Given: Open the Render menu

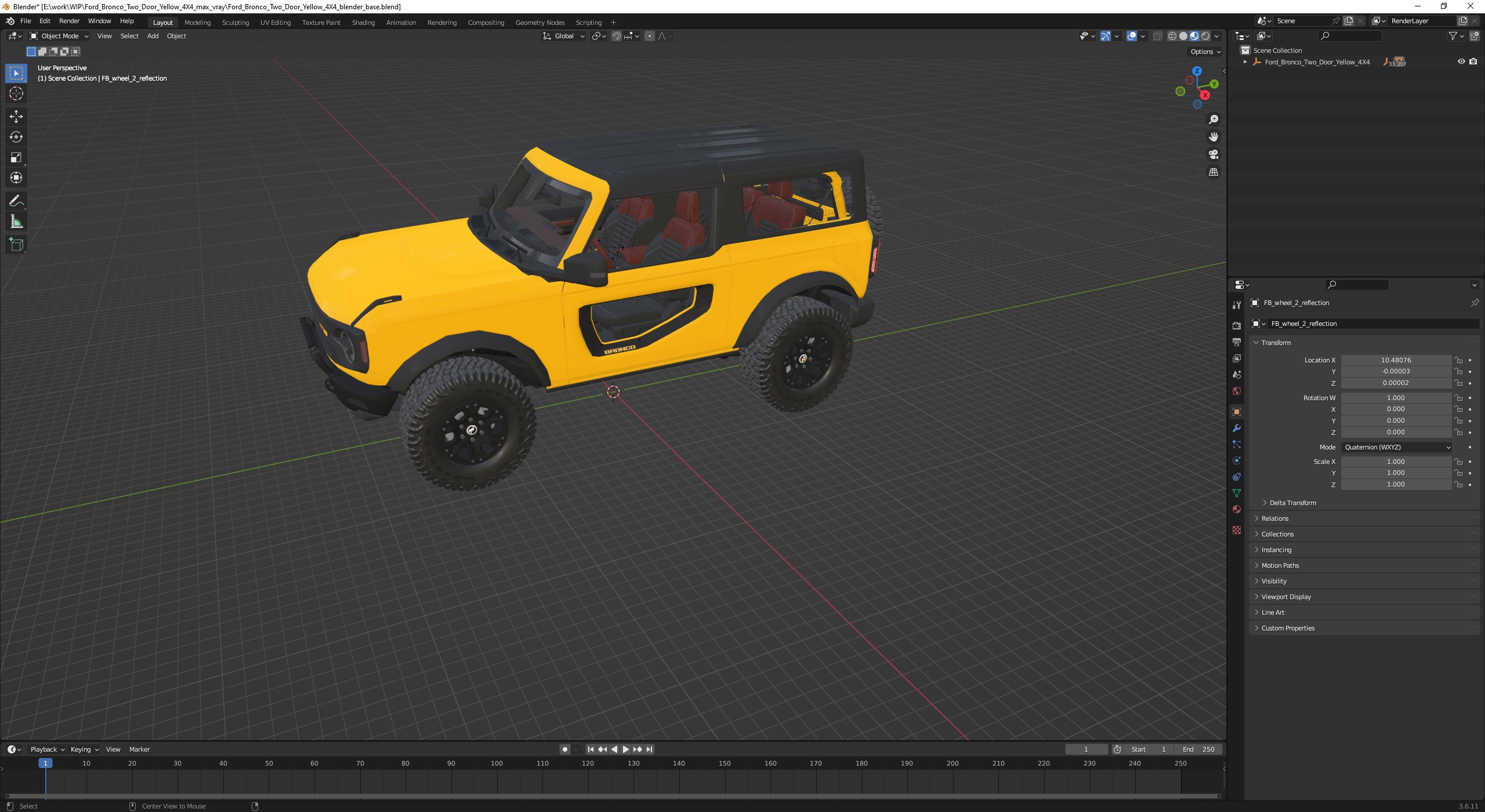Looking at the screenshot, I should 69,21.
